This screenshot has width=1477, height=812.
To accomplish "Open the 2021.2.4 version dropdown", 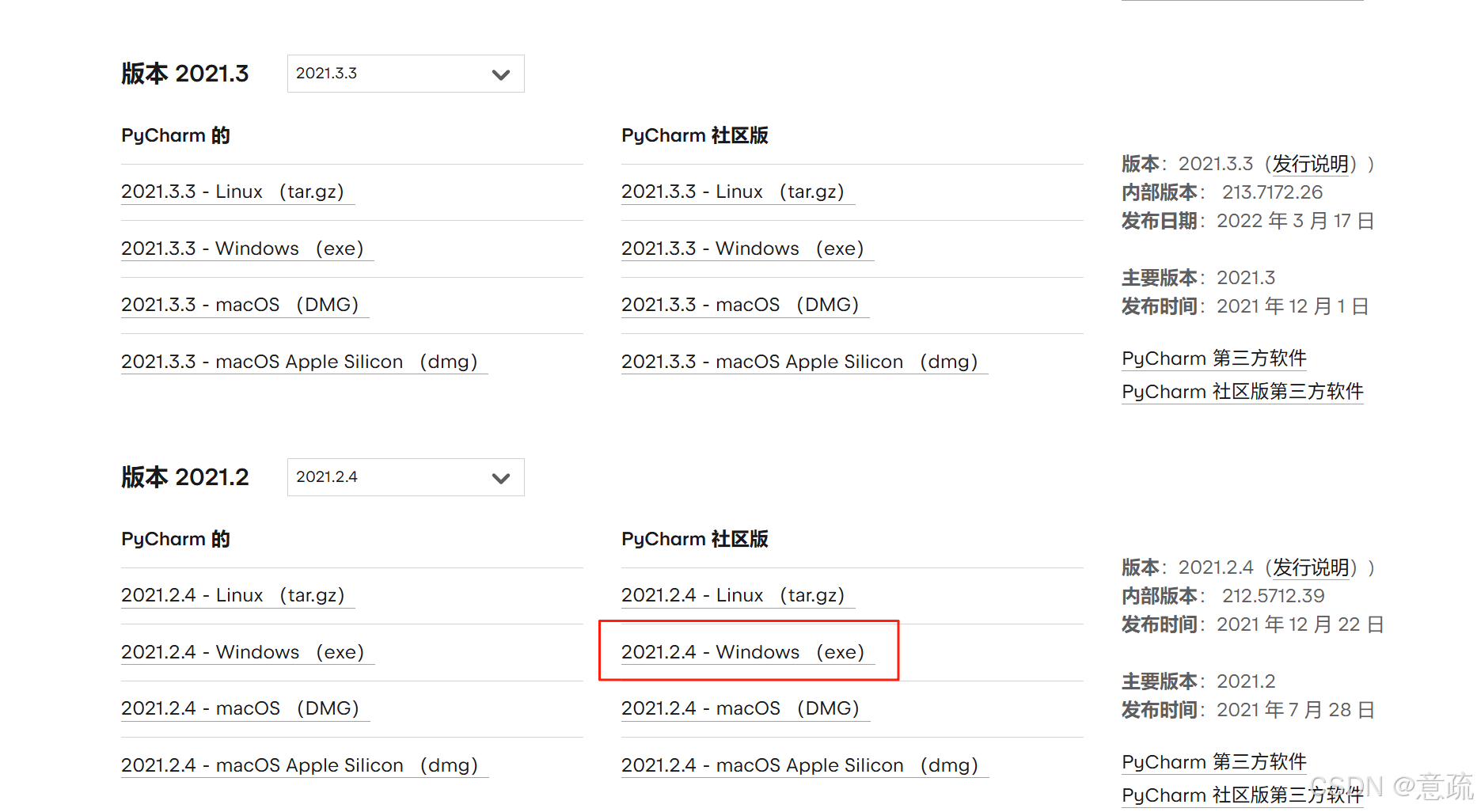I will pos(405,477).
